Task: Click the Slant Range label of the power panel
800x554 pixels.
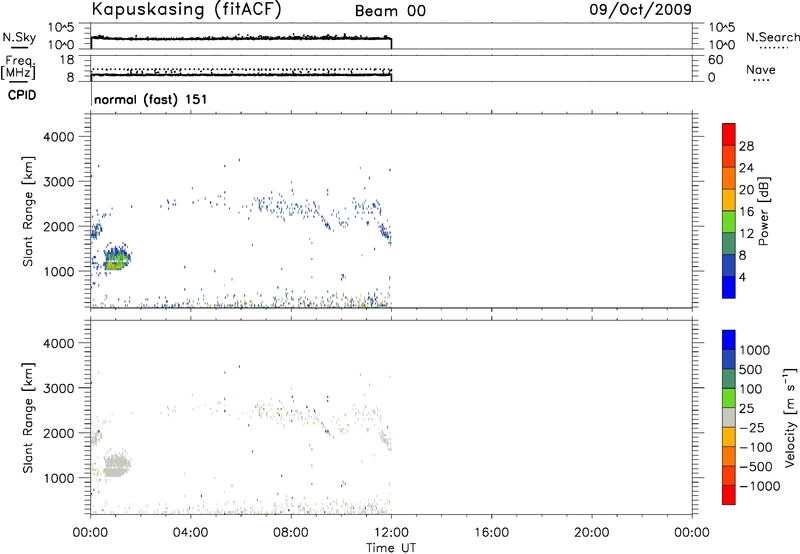Action: (28, 212)
